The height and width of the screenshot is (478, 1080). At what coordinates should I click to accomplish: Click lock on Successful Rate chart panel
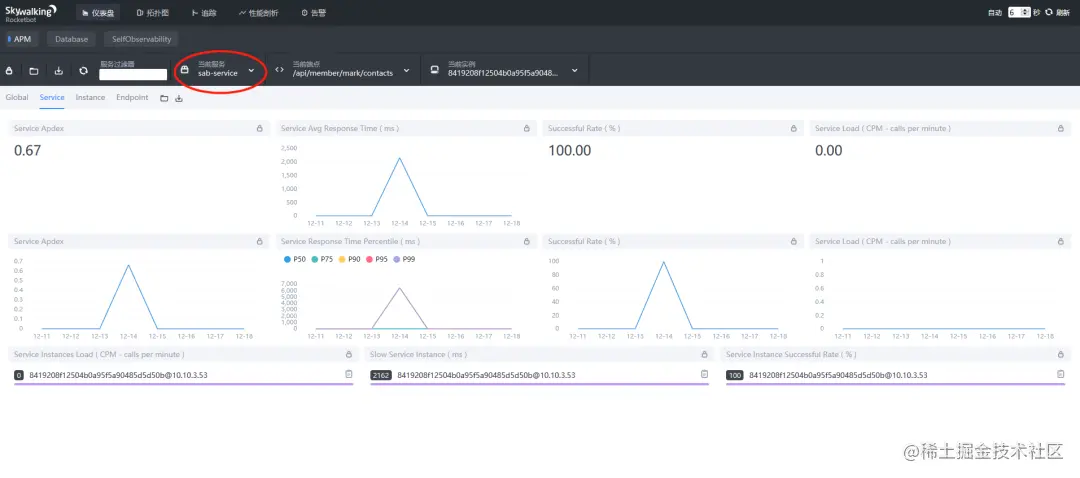[793, 242]
